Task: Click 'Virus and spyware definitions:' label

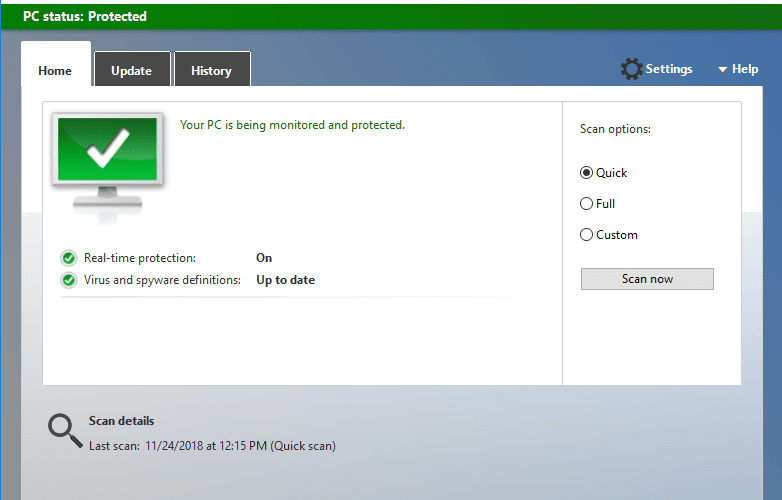Action: coord(162,280)
